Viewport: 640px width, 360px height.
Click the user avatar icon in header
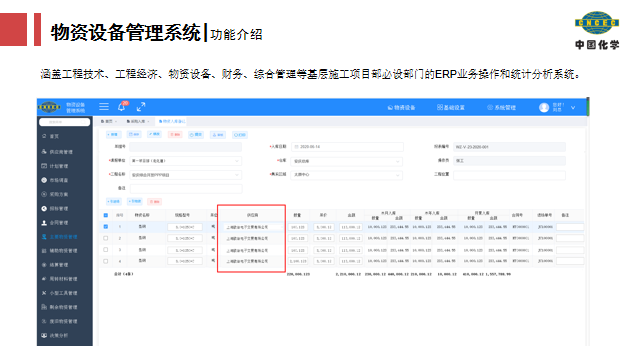pyautogui.click(x=544, y=107)
